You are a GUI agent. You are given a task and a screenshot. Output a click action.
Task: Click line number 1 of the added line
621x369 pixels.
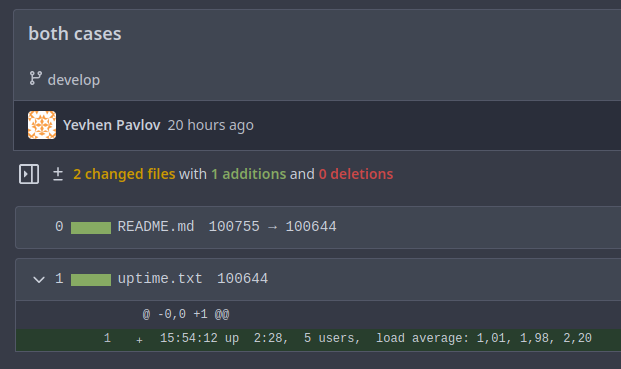click(107, 338)
